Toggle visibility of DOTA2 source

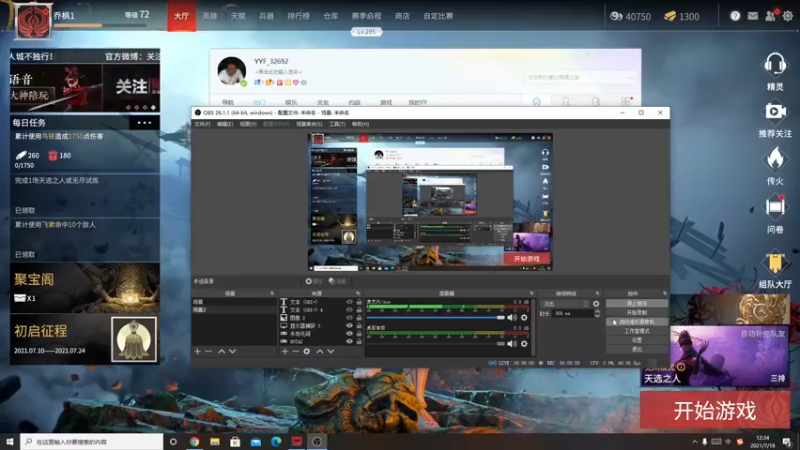coord(349,341)
